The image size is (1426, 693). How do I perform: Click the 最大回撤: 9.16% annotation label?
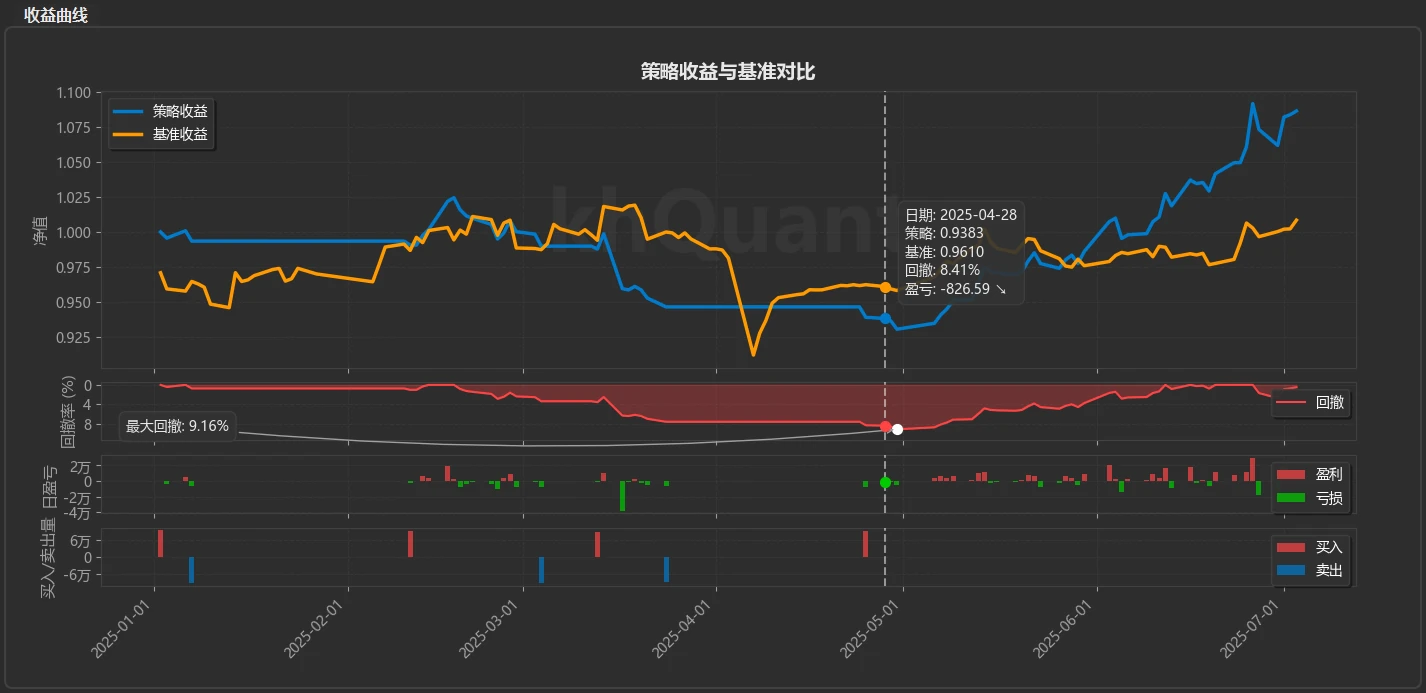[177, 426]
